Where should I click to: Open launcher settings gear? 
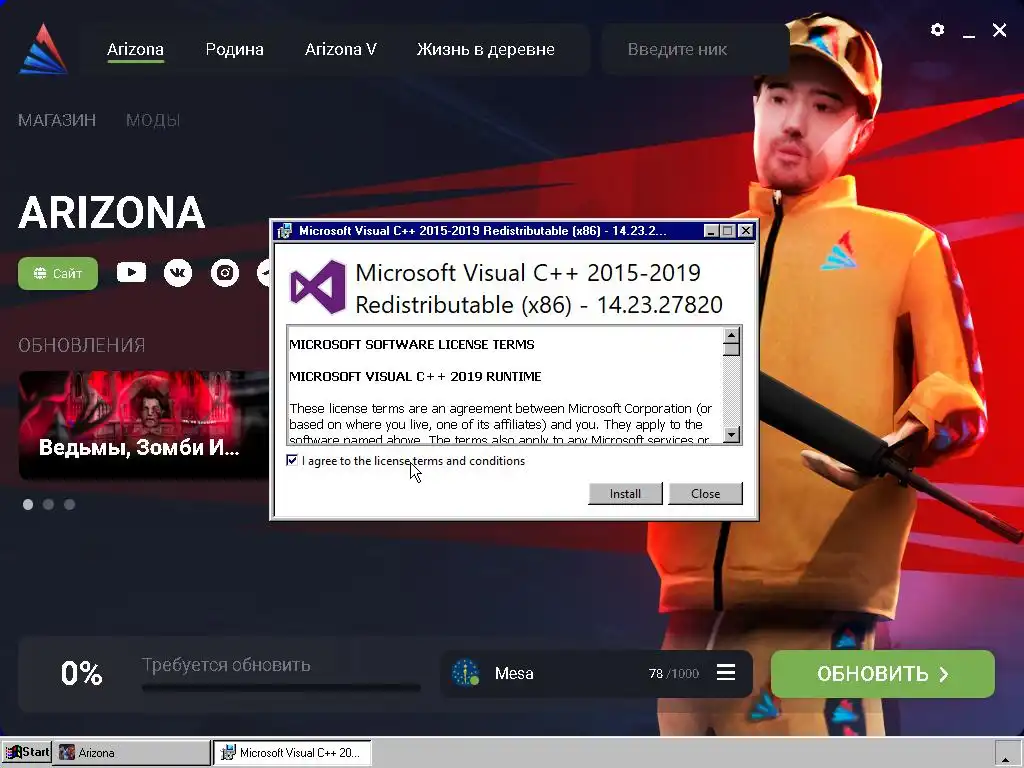coord(937,29)
